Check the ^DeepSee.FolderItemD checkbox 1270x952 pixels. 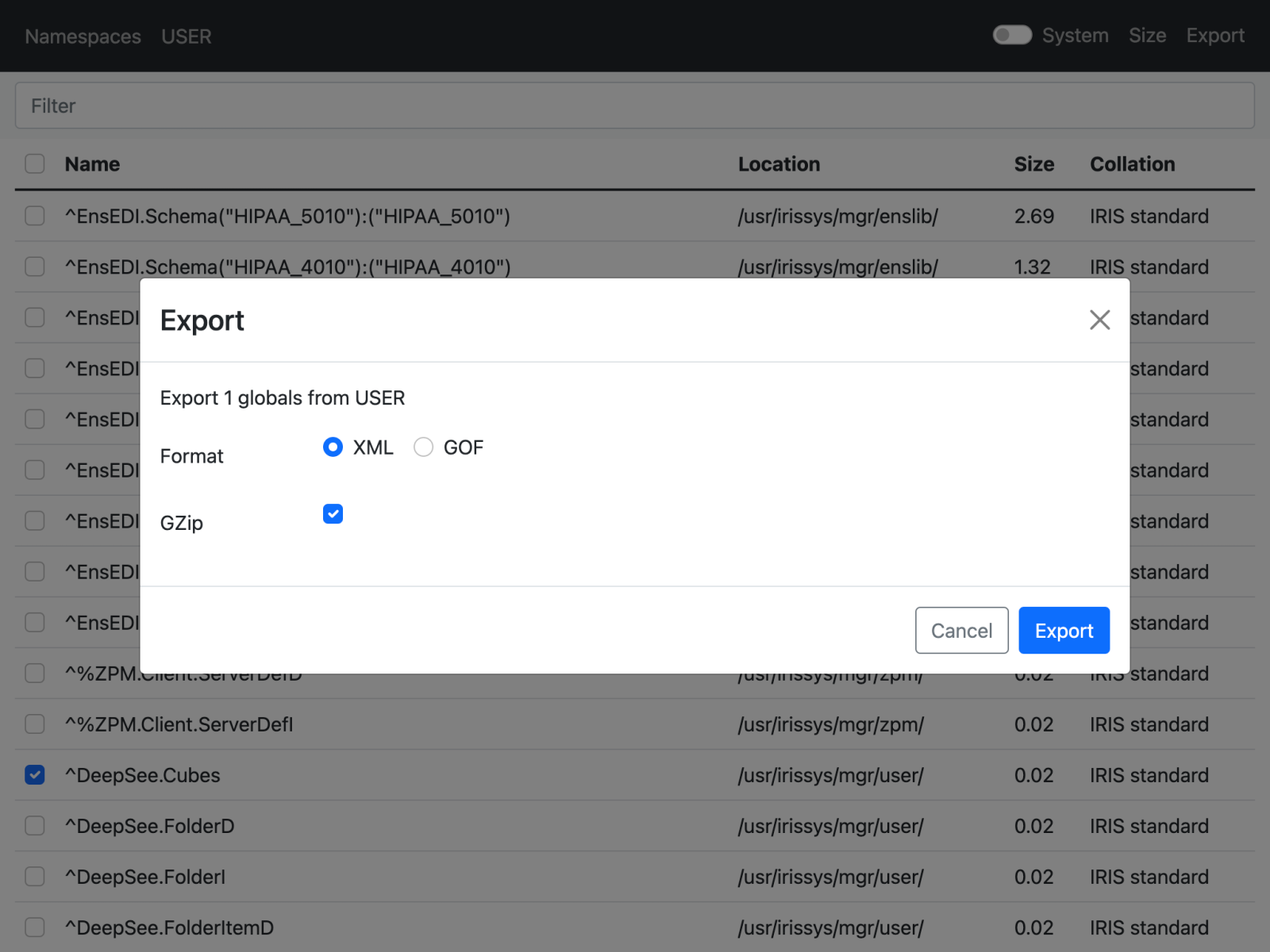pos(35,927)
